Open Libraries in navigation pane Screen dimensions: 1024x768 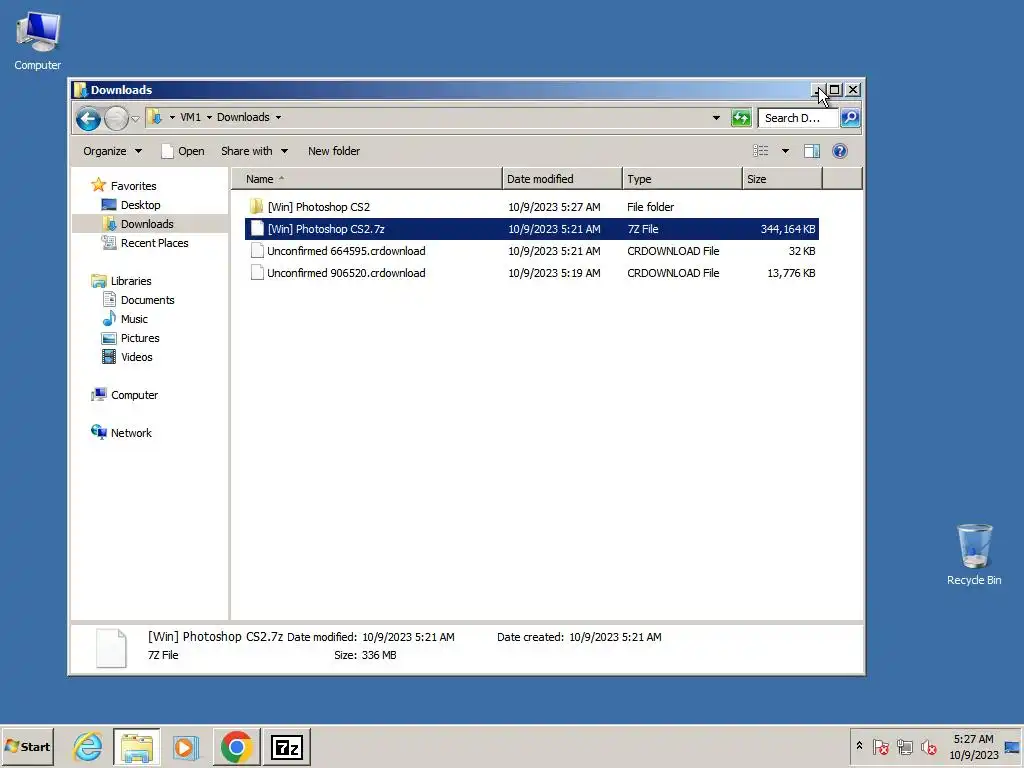131,281
